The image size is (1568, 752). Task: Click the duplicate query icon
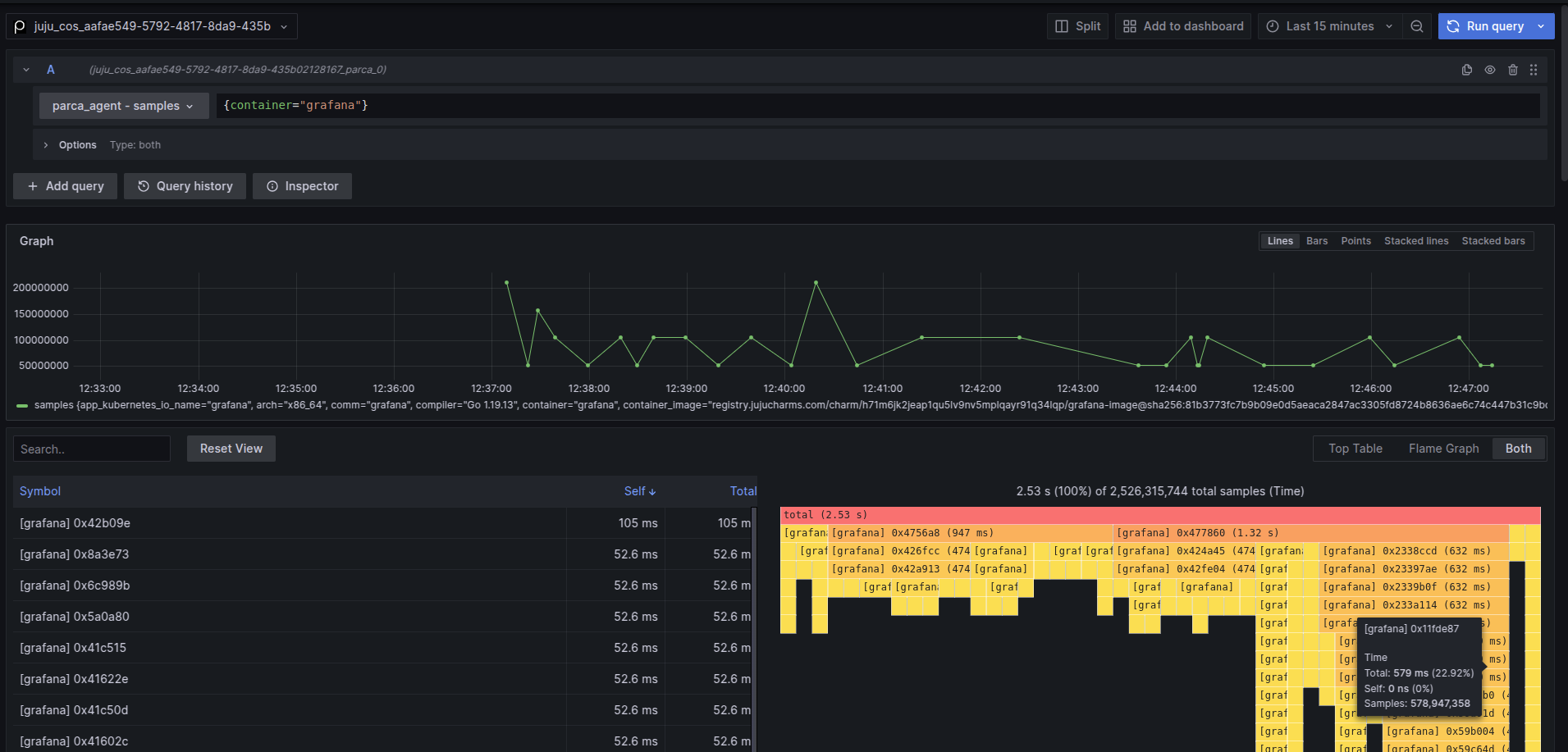tap(1467, 70)
